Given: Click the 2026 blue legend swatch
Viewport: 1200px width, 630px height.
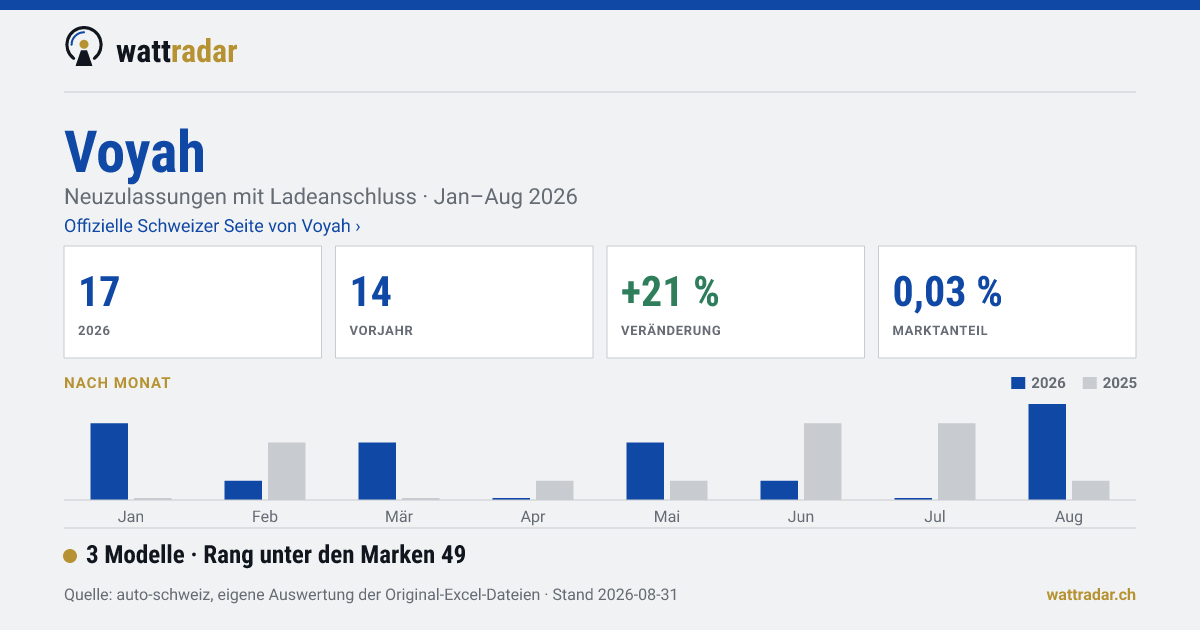Looking at the screenshot, I should tap(1019, 383).
